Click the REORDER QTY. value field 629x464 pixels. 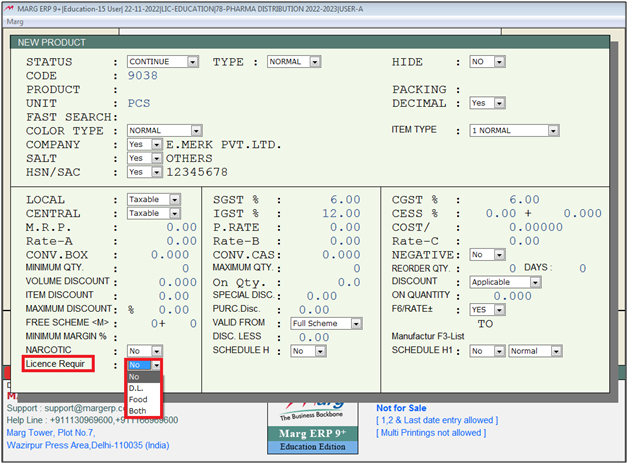(512, 268)
